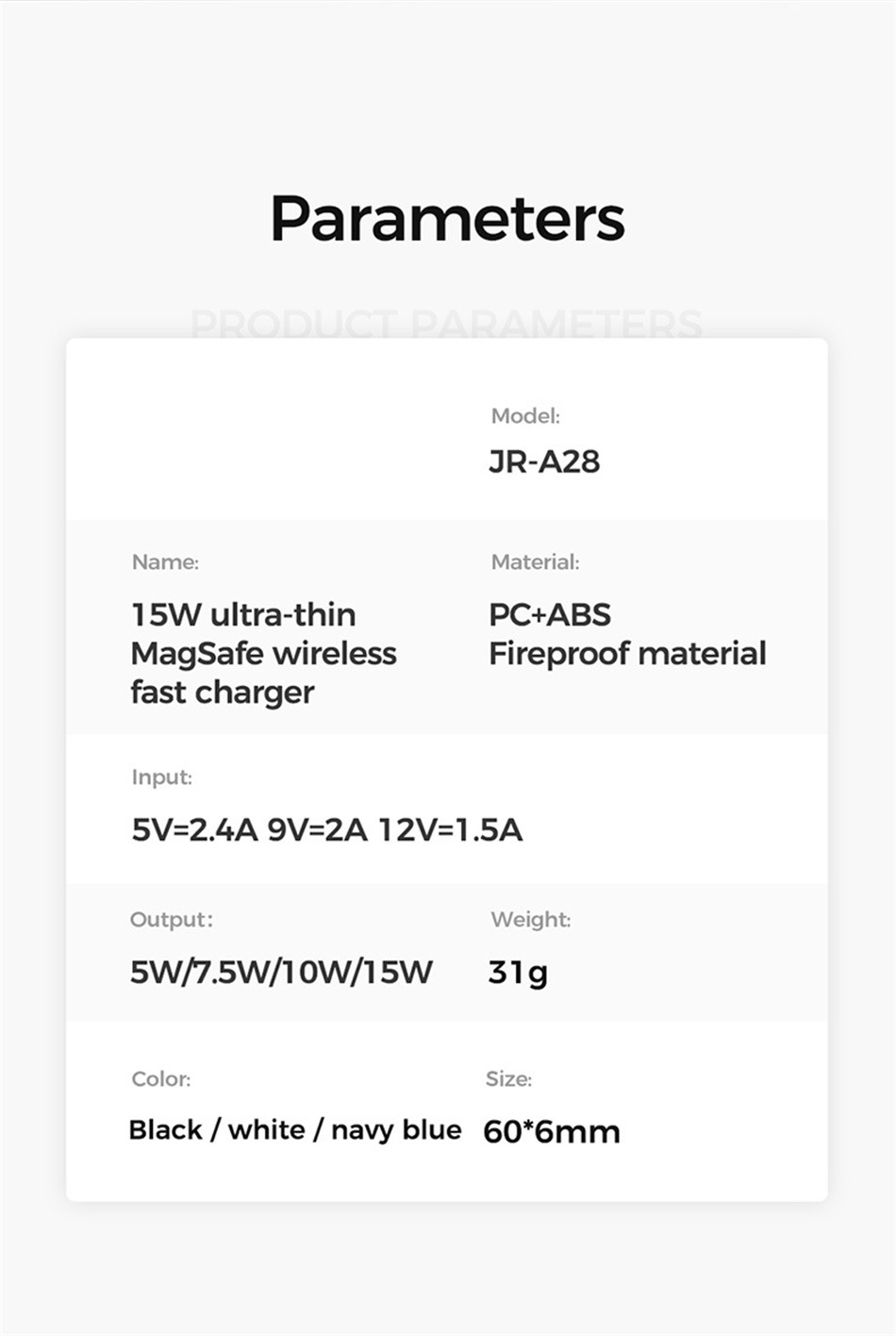Click the Fireproof material text
The image size is (896, 1336).
click(x=627, y=653)
